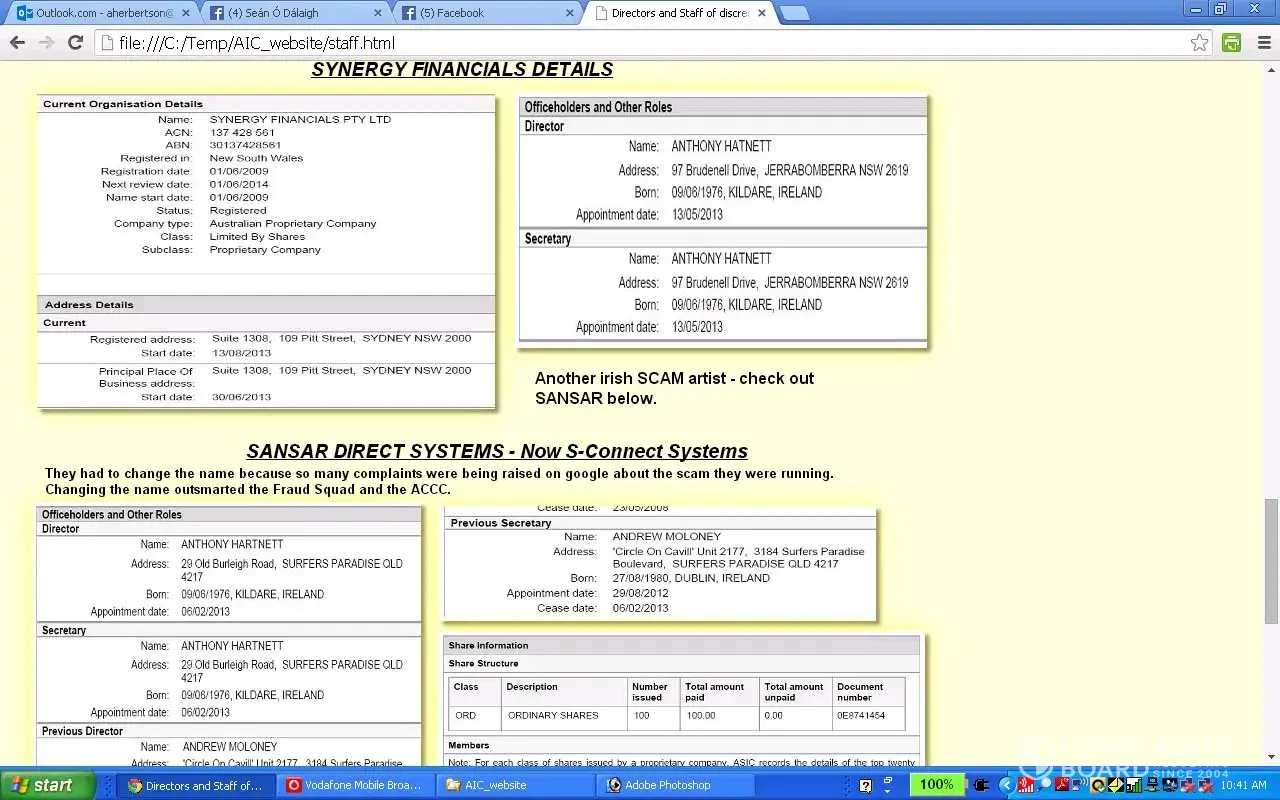Click the green extension icon in toolbar

tap(1232, 43)
